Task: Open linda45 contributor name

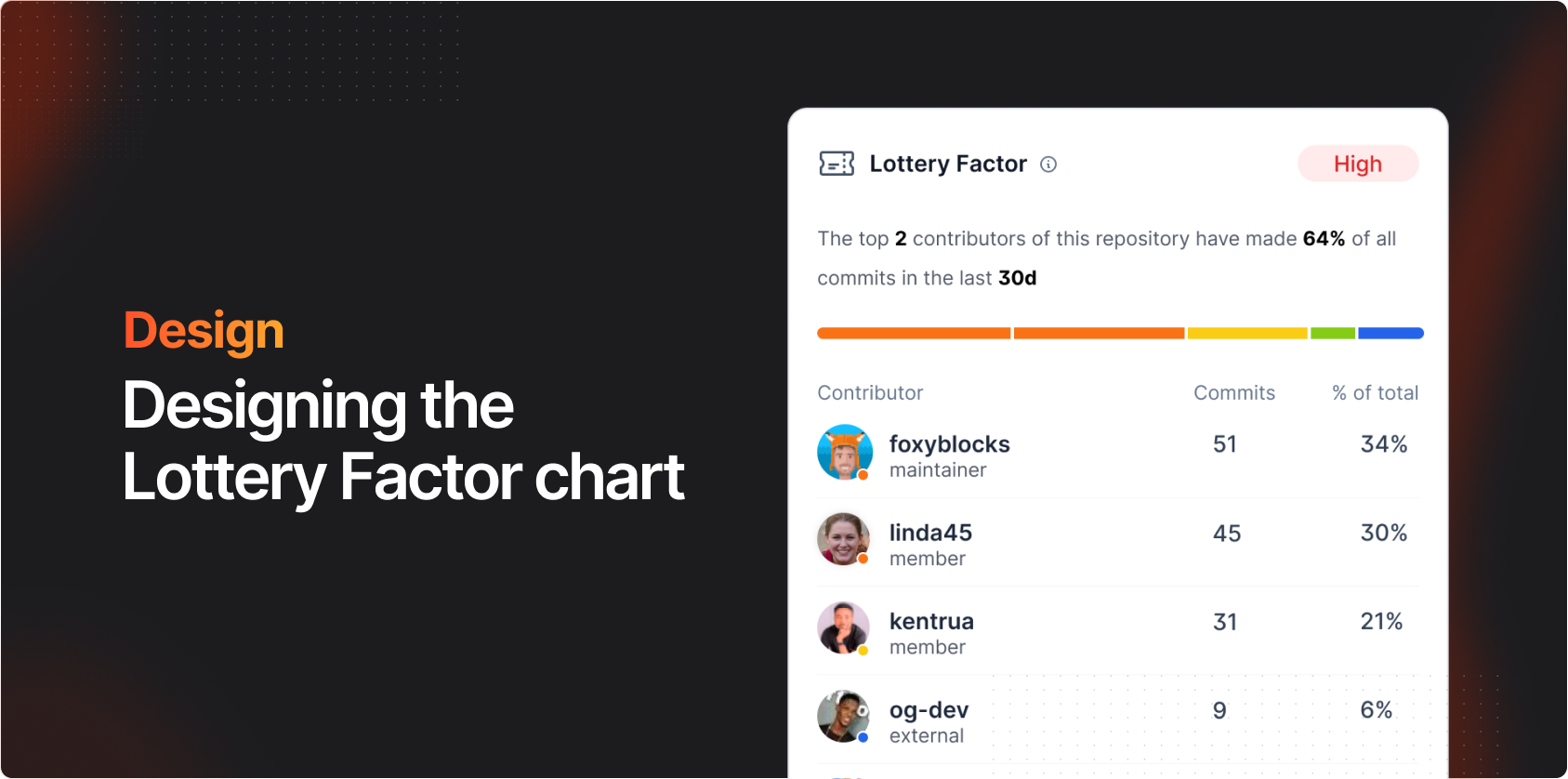Action: [x=930, y=533]
